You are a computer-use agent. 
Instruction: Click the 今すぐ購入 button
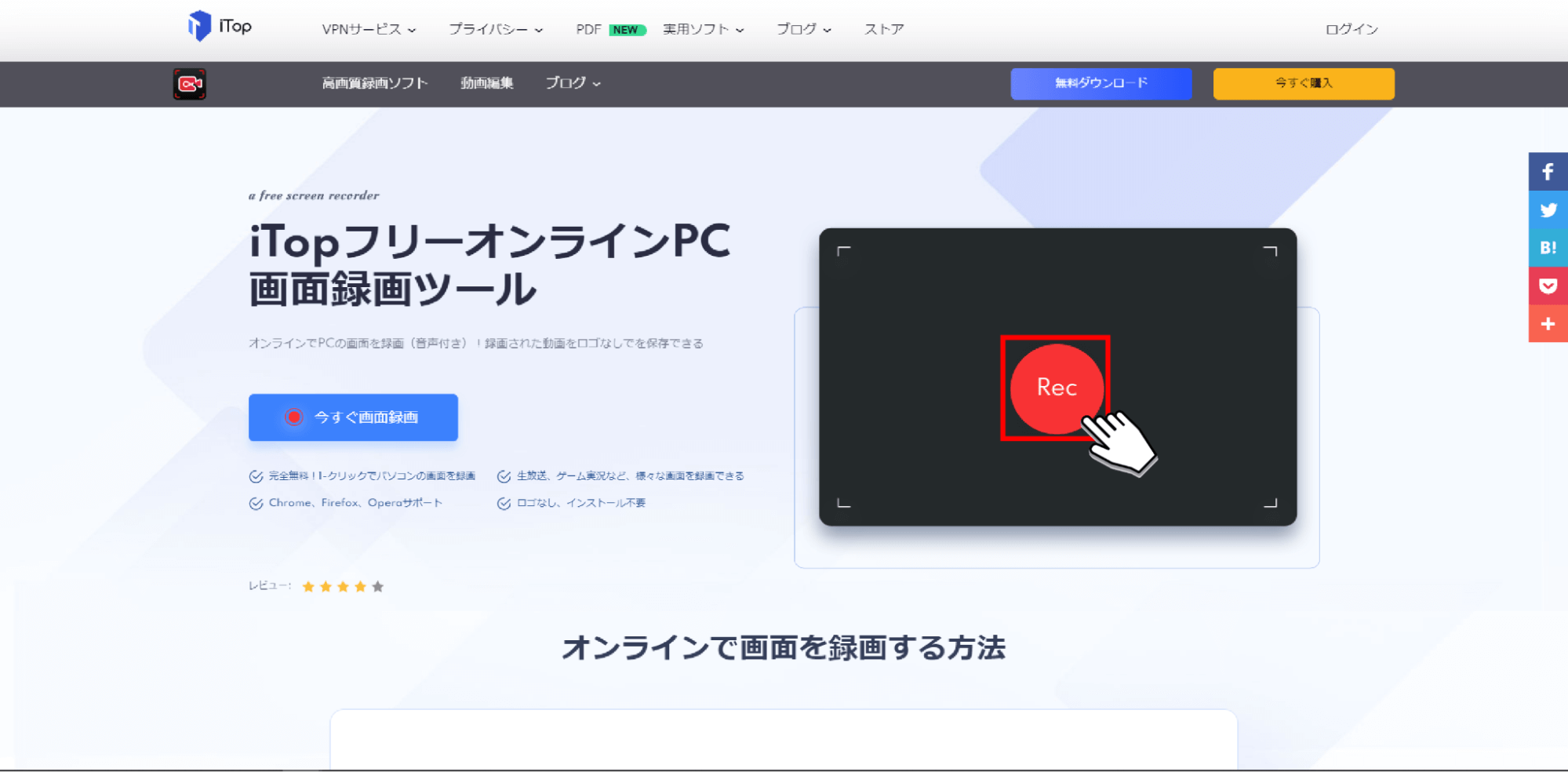pos(1304,84)
